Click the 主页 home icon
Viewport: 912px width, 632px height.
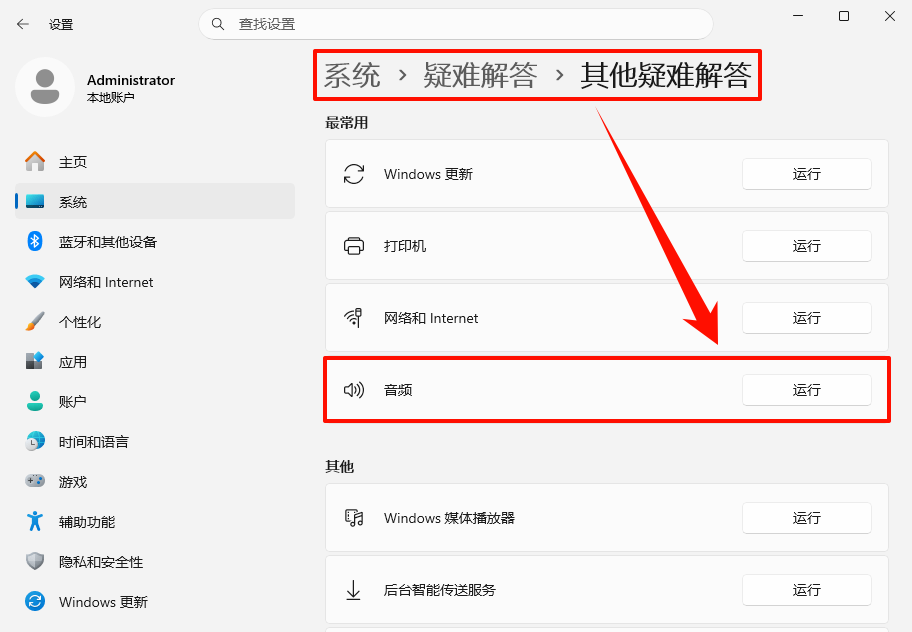click(35, 162)
